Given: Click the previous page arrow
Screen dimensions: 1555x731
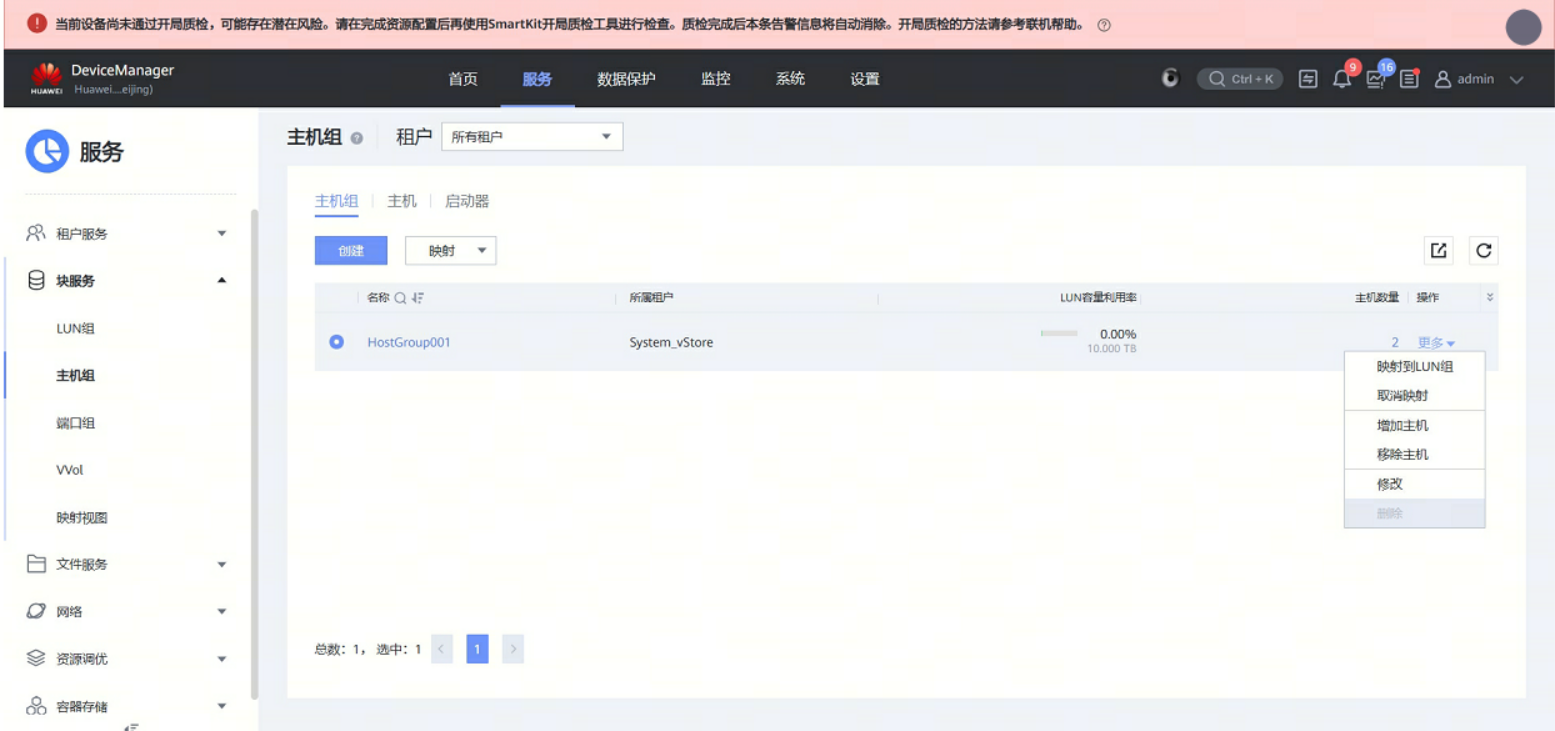Looking at the screenshot, I should click(443, 649).
